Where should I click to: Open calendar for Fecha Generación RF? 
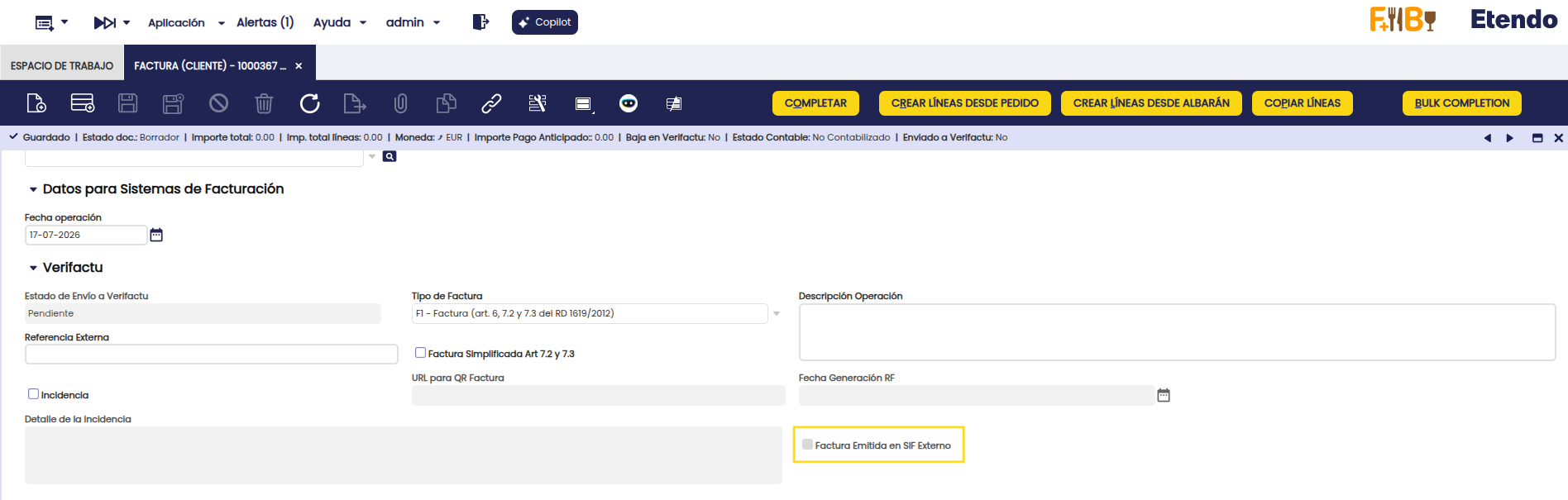pyautogui.click(x=1164, y=396)
